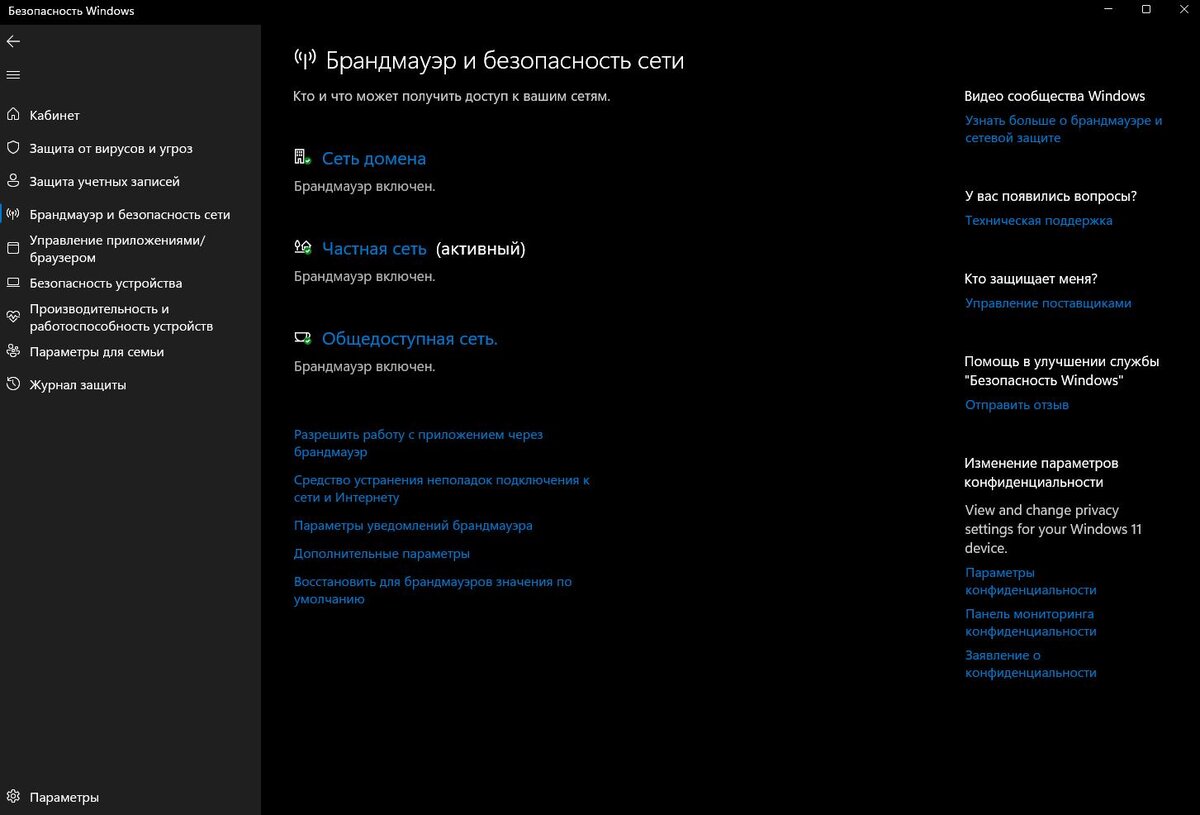The image size is (1200, 815).
Task: Click the back arrow icon
Action: coord(13,41)
